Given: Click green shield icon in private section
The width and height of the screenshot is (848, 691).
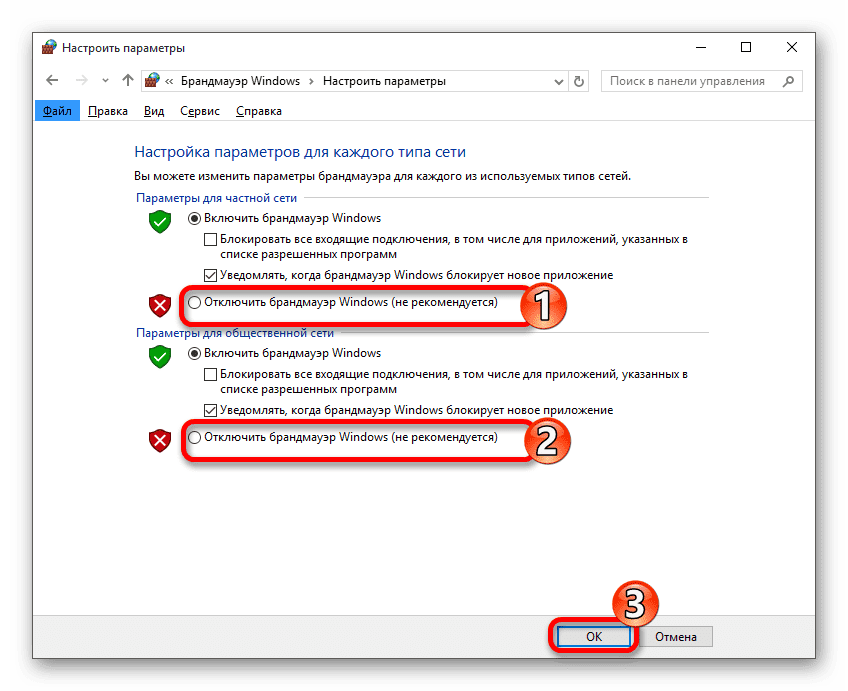Looking at the screenshot, I should click(160, 222).
